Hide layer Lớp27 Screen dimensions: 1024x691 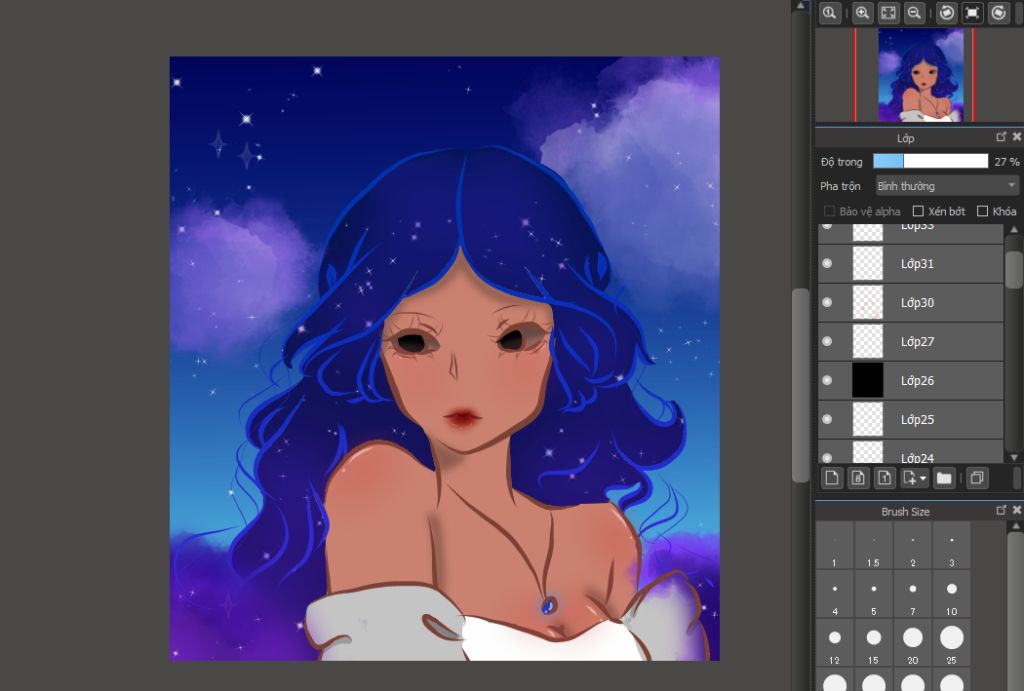827,341
